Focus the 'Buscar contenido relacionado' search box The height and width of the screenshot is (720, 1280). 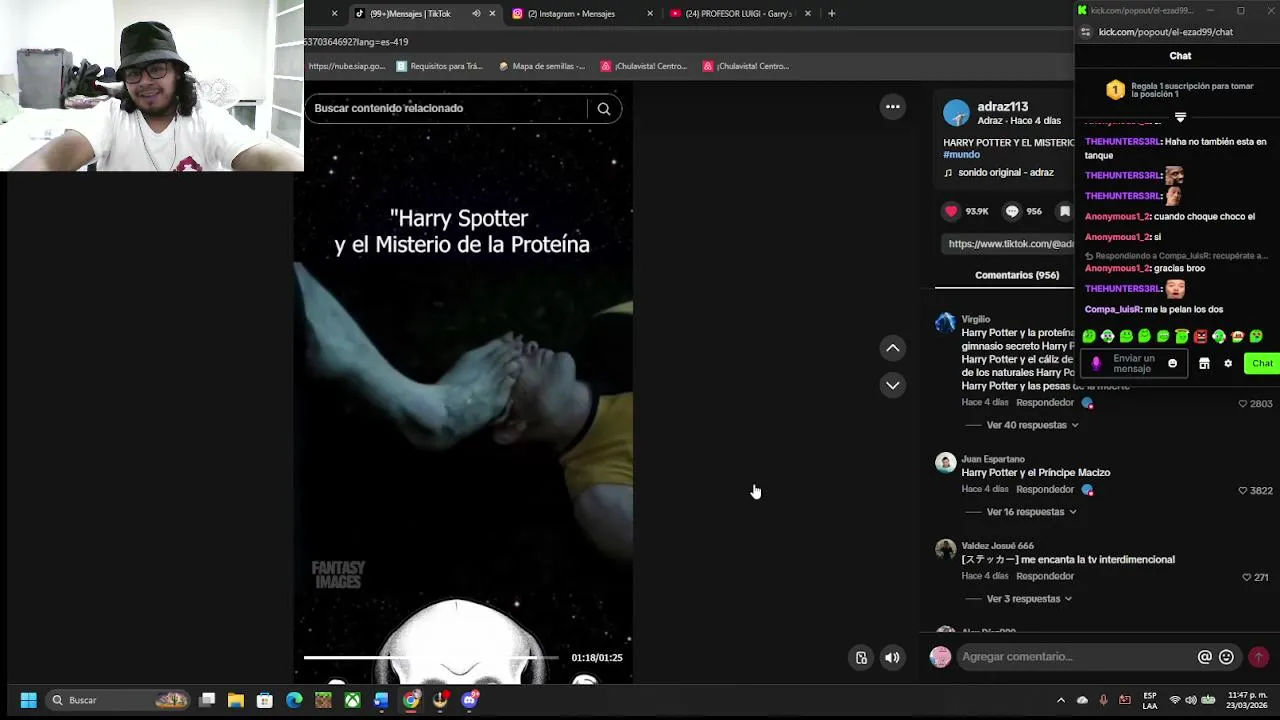(448, 108)
